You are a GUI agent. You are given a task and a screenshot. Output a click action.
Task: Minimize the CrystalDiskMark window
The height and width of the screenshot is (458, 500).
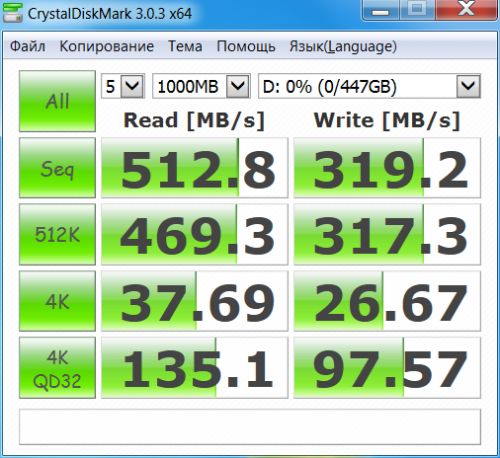point(380,10)
